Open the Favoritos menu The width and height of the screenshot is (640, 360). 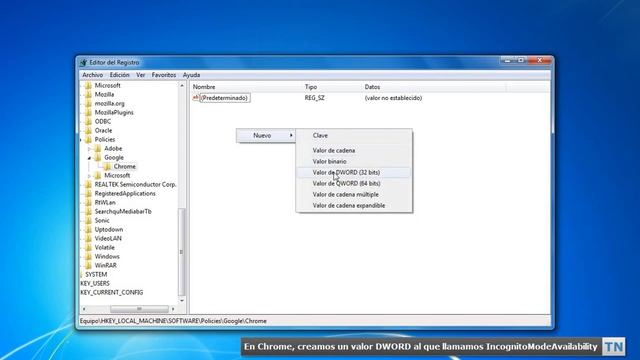164,75
